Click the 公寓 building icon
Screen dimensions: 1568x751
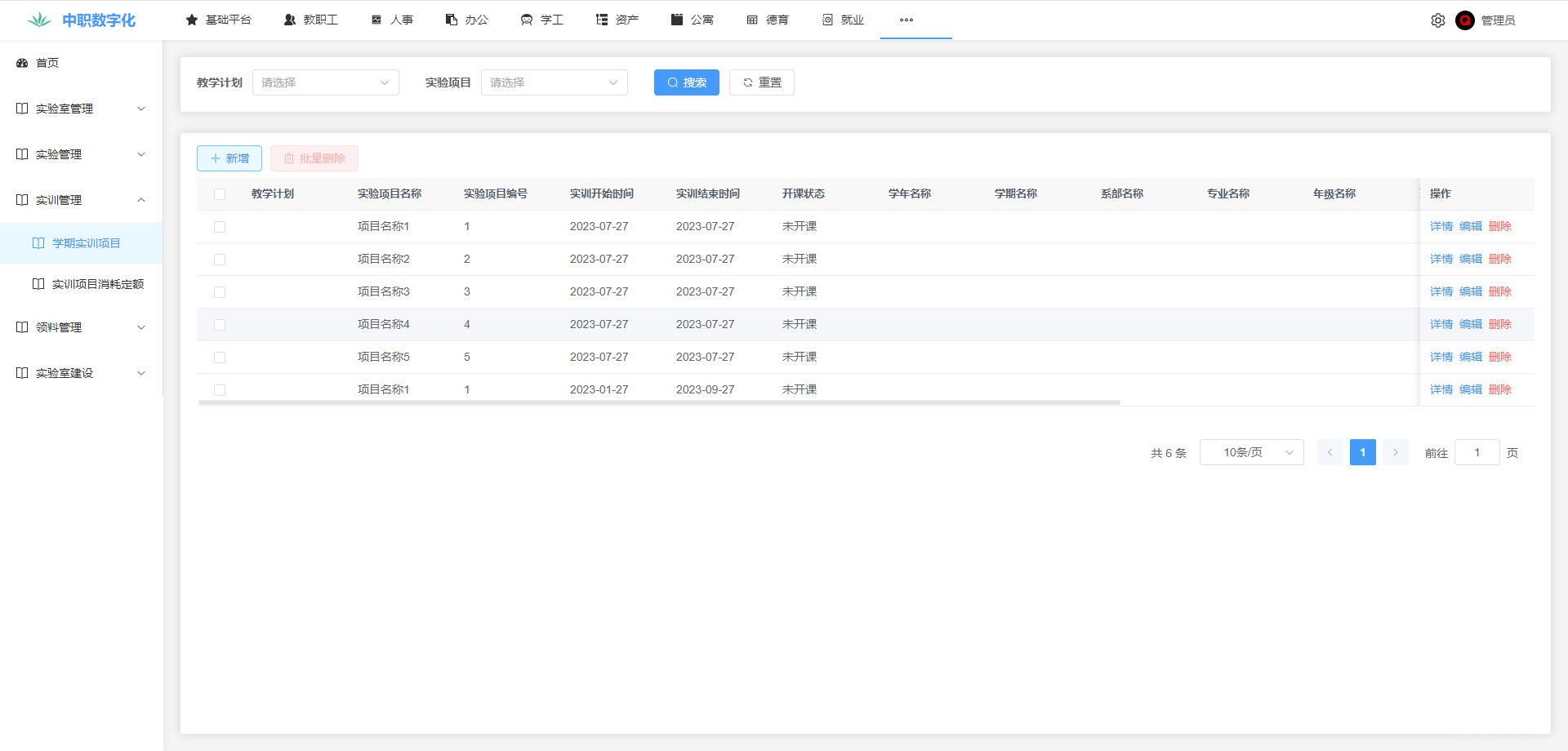click(x=677, y=20)
